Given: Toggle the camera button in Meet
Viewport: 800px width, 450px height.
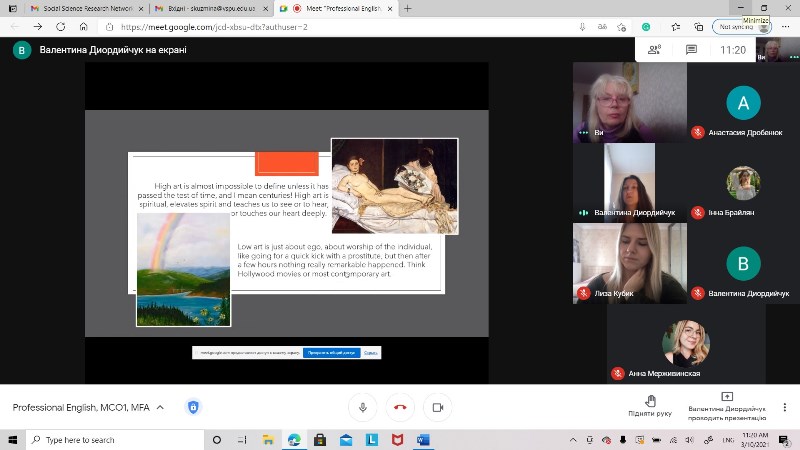Looking at the screenshot, I should (x=438, y=407).
